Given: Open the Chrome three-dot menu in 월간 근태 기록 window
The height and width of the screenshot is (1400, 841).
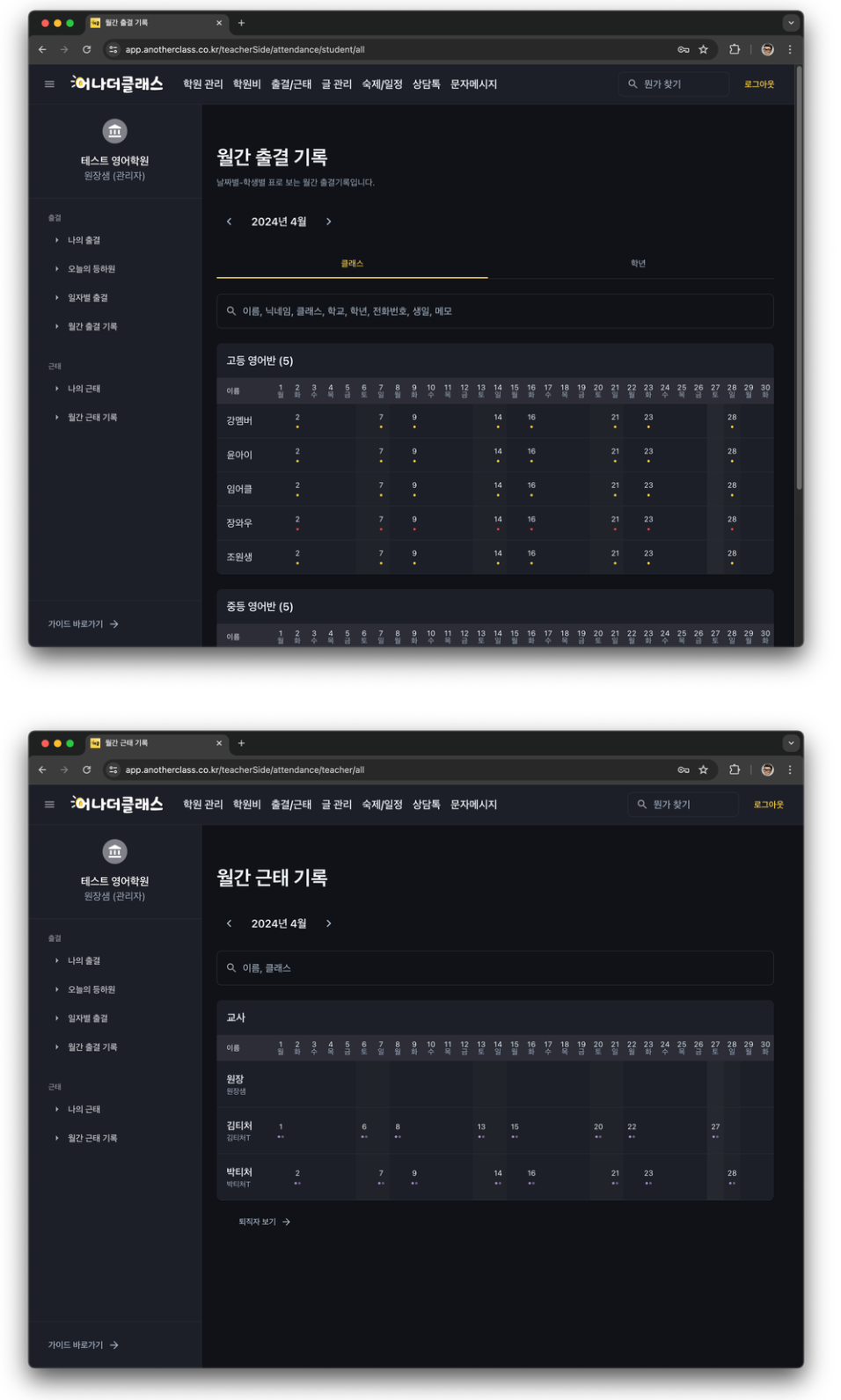Looking at the screenshot, I should pyautogui.click(x=789, y=770).
